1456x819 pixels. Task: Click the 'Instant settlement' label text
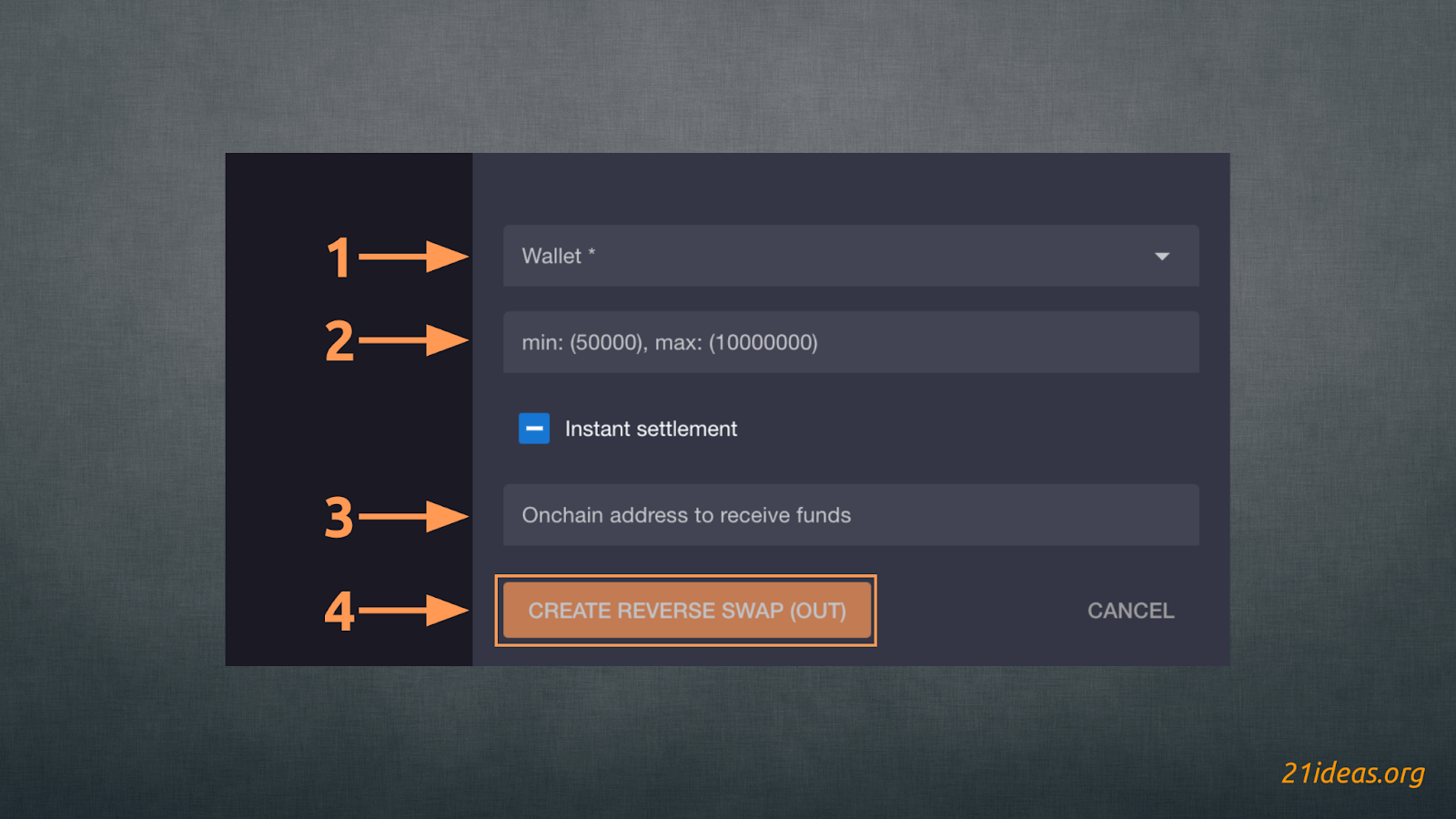[x=651, y=429]
